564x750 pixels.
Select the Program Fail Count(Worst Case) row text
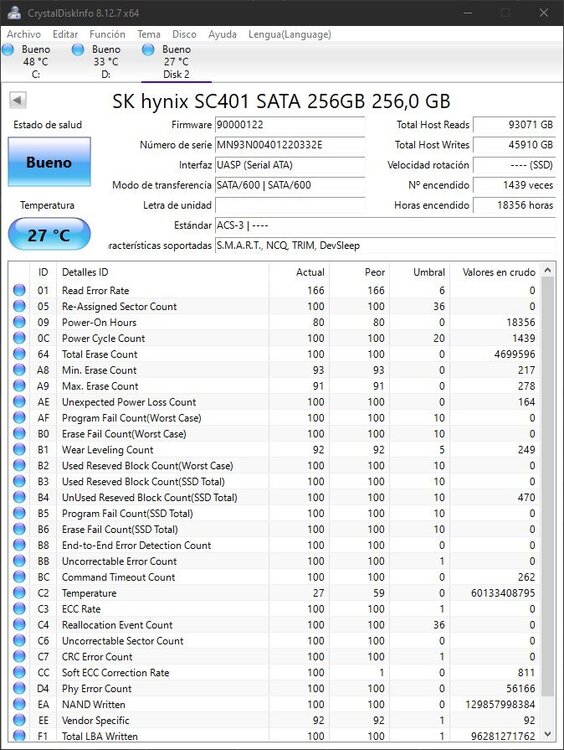pyautogui.click(x=132, y=418)
